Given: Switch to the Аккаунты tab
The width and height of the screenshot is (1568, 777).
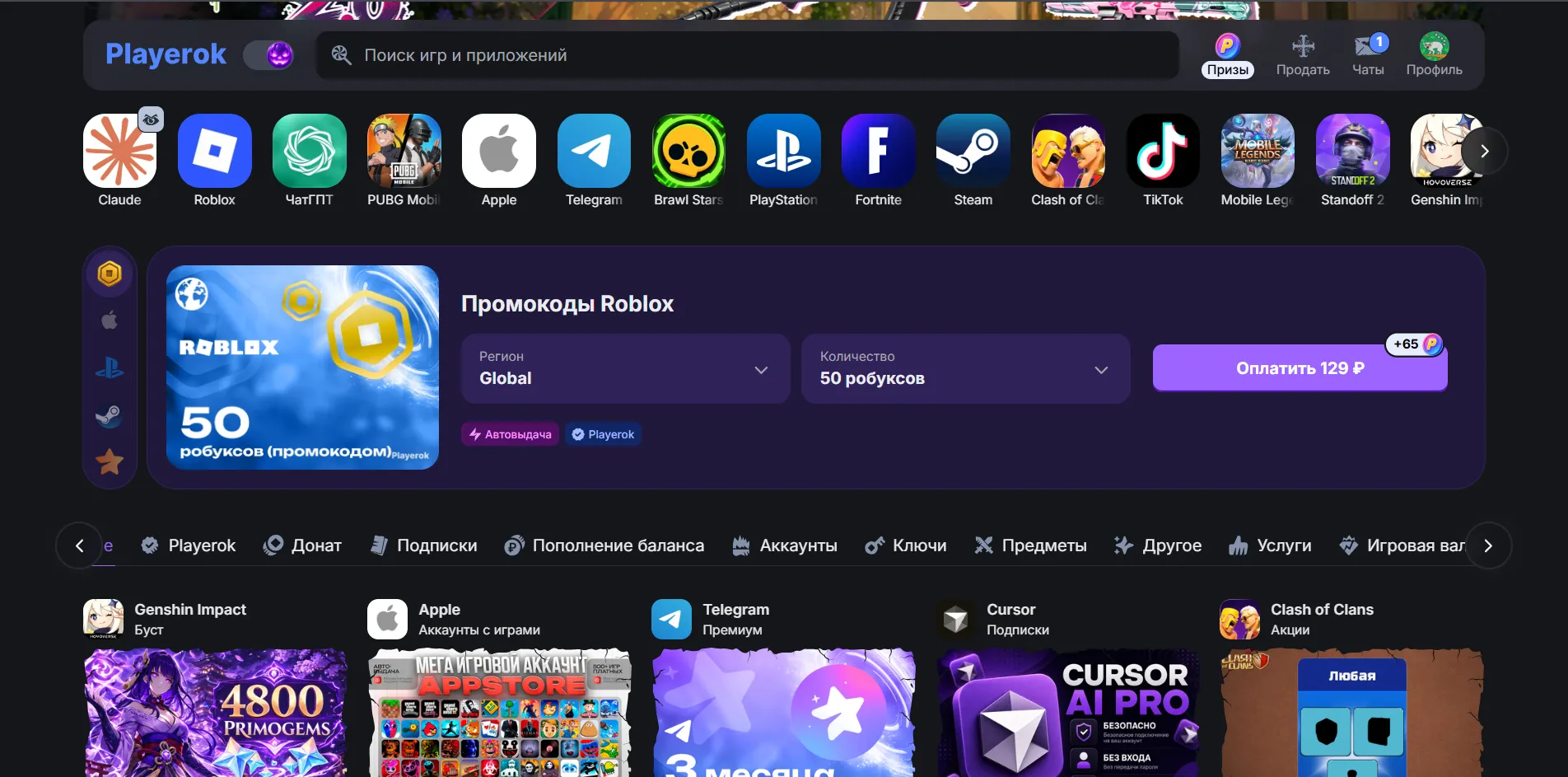Looking at the screenshot, I should 785,545.
